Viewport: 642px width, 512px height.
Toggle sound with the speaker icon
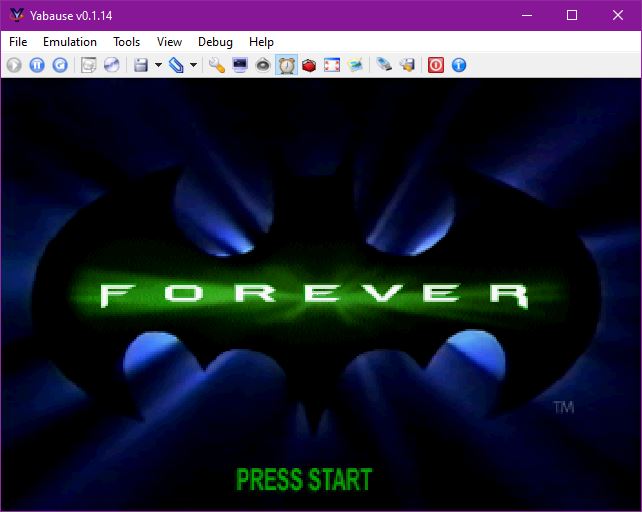point(263,65)
